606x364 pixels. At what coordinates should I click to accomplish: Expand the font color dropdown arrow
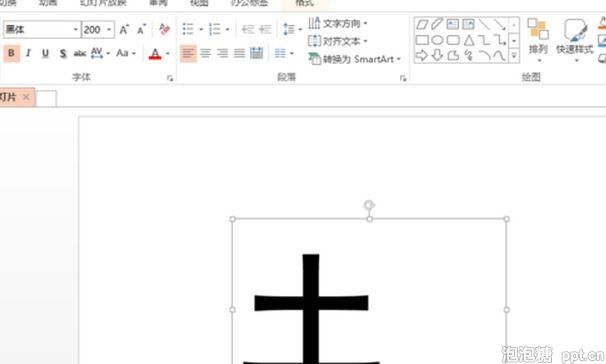pyautogui.click(x=168, y=53)
